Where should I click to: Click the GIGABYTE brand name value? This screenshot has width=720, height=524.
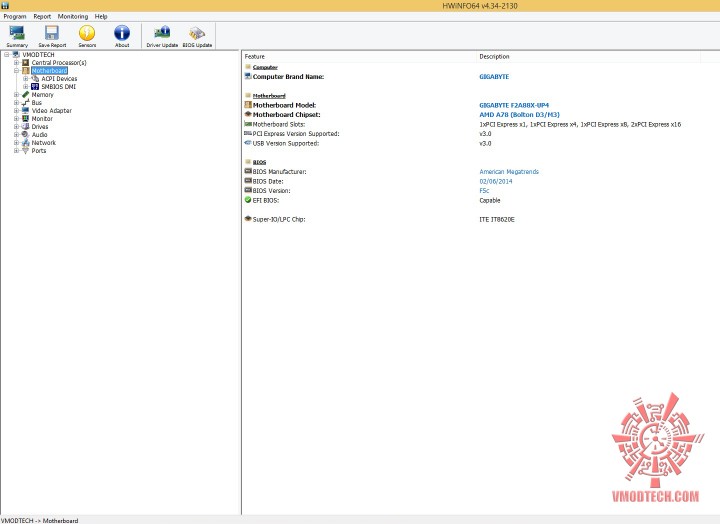pos(494,77)
